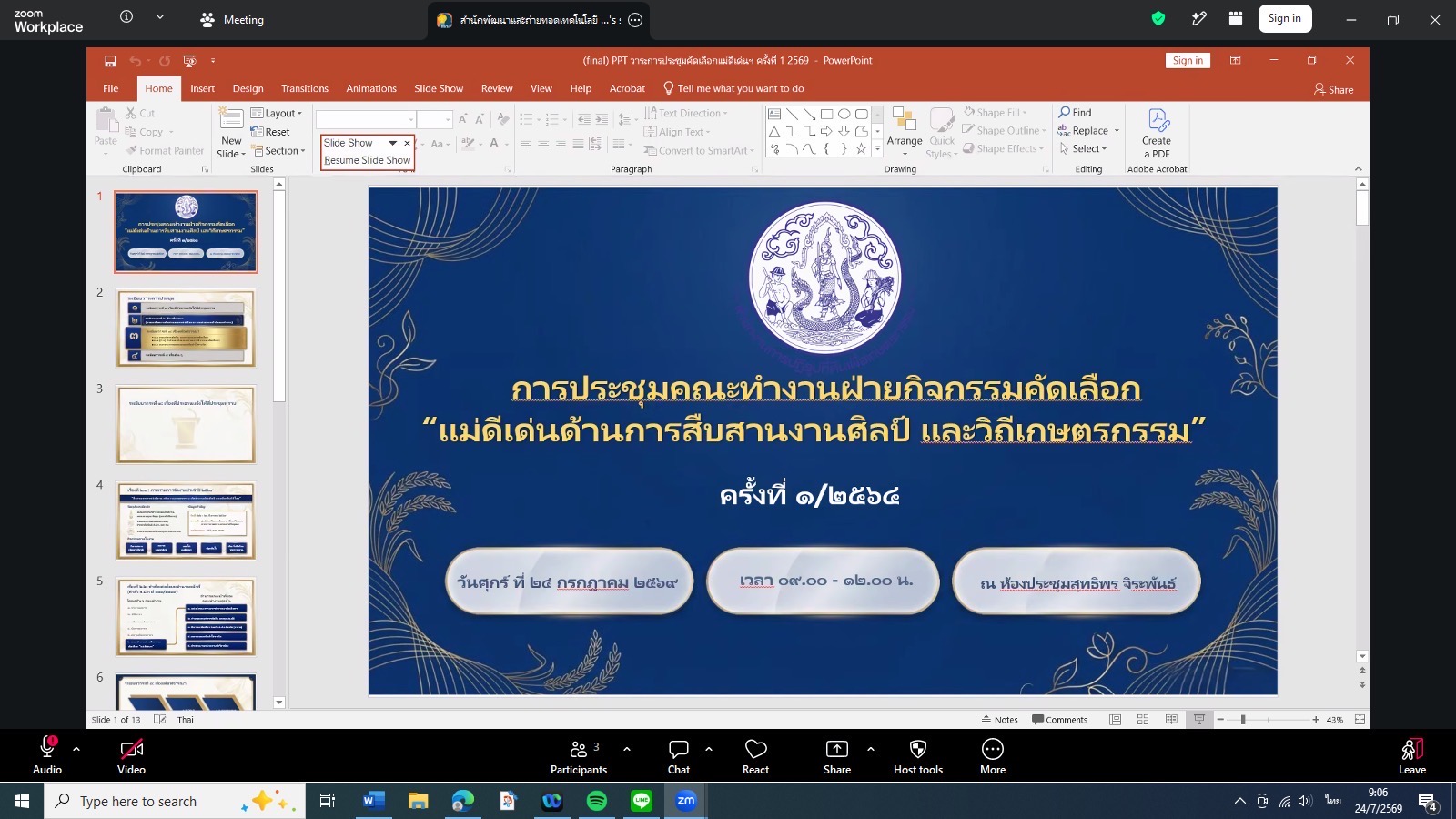Click Clear All Formatting icon
The width and height of the screenshot is (1456, 819).
(503, 119)
